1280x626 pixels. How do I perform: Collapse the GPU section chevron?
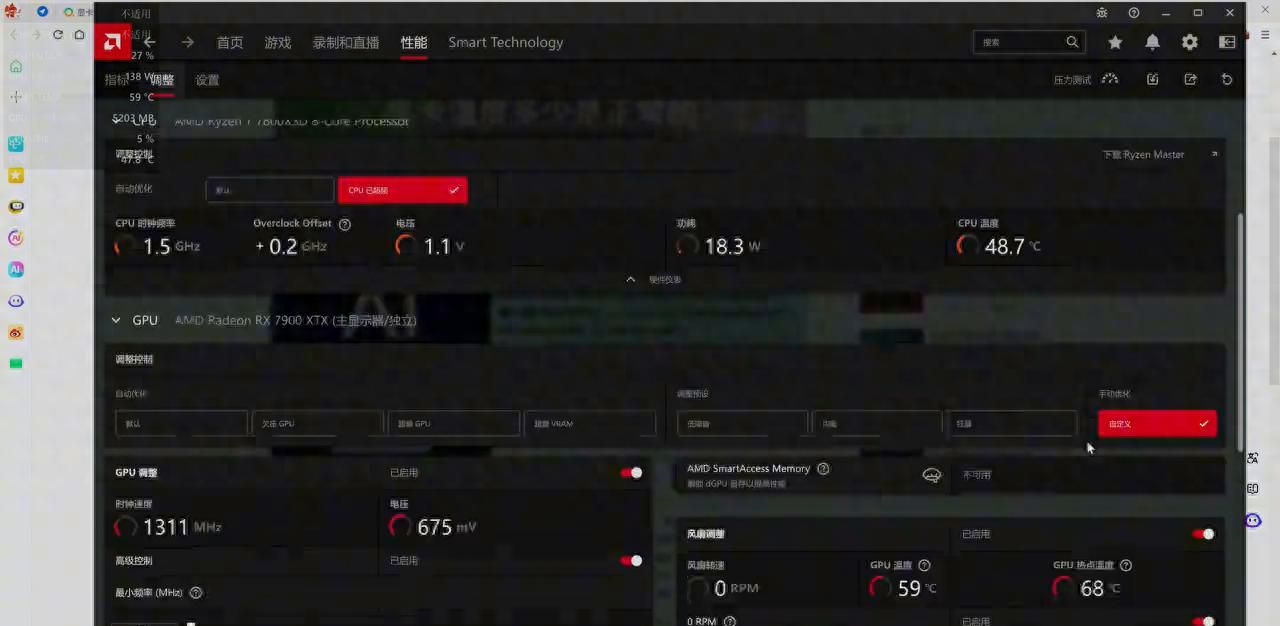[x=116, y=320]
